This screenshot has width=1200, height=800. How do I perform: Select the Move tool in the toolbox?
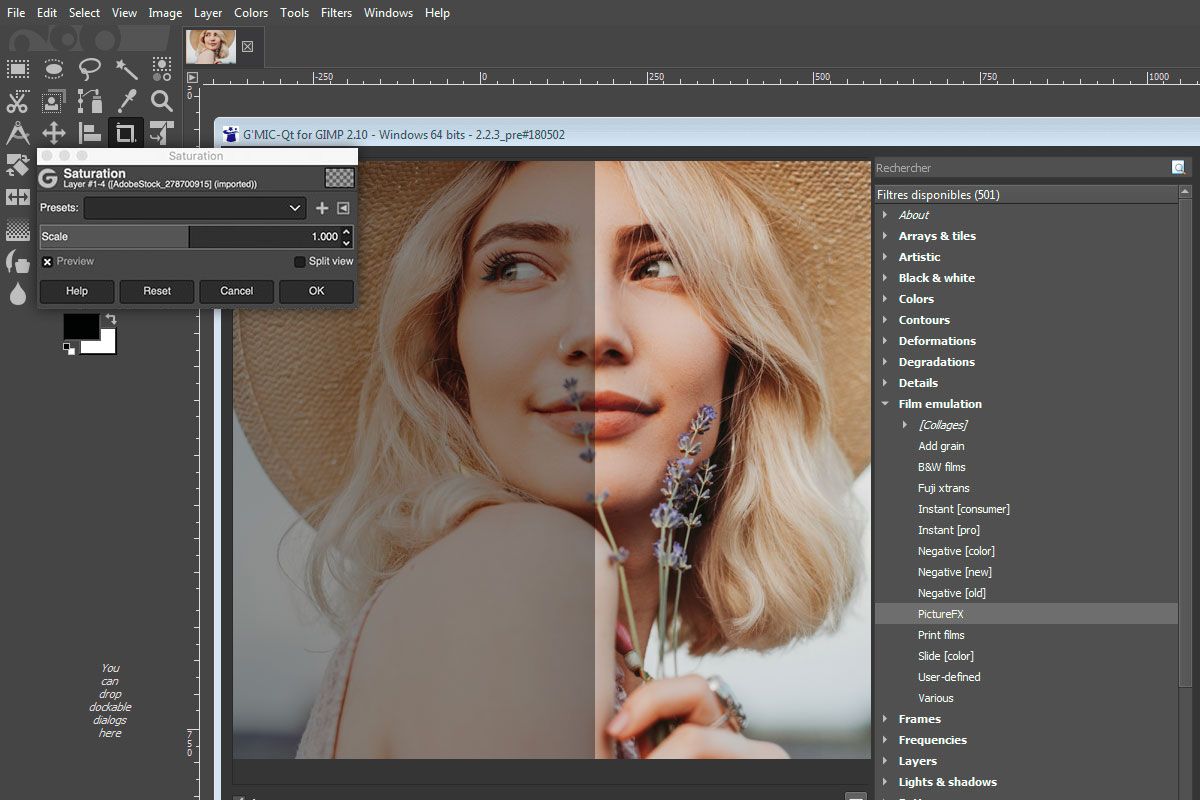click(x=53, y=133)
